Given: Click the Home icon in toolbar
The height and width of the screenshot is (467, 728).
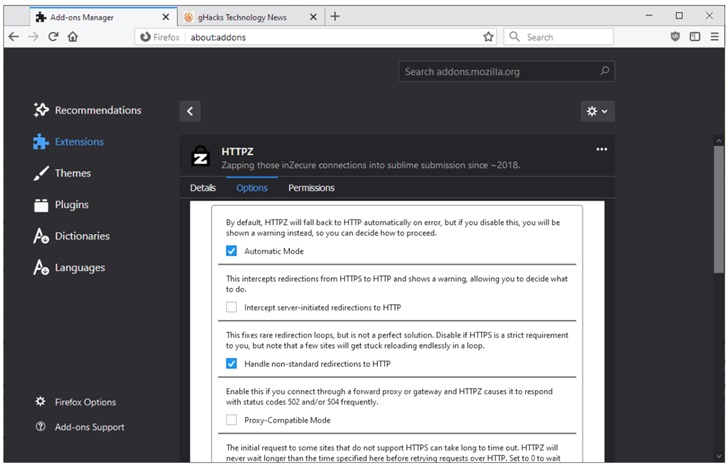Looking at the screenshot, I should click(73, 37).
